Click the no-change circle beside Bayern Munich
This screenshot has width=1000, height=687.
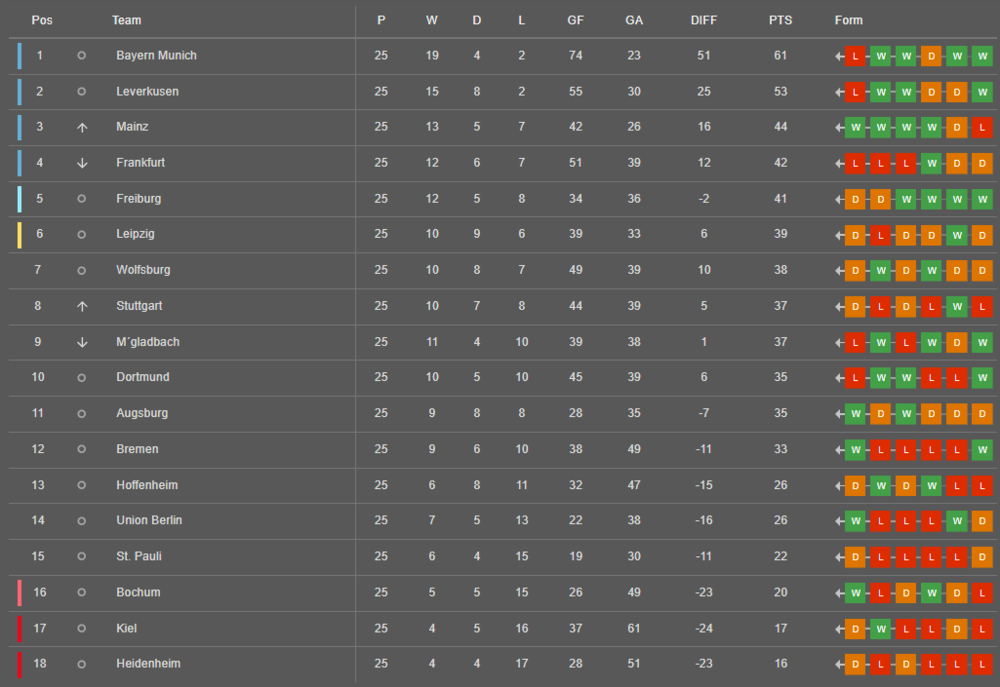pyautogui.click(x=82, y=56)
